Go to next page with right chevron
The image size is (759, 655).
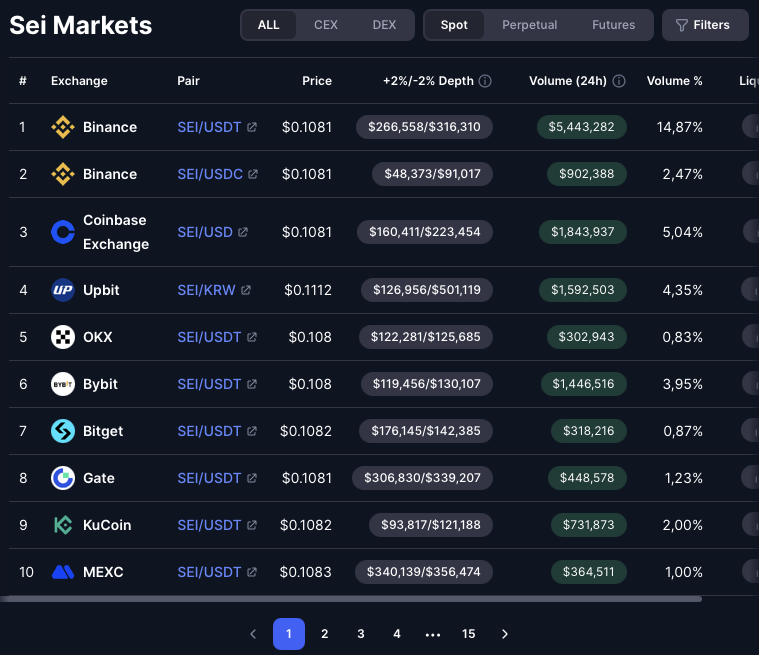coord(505,634)
